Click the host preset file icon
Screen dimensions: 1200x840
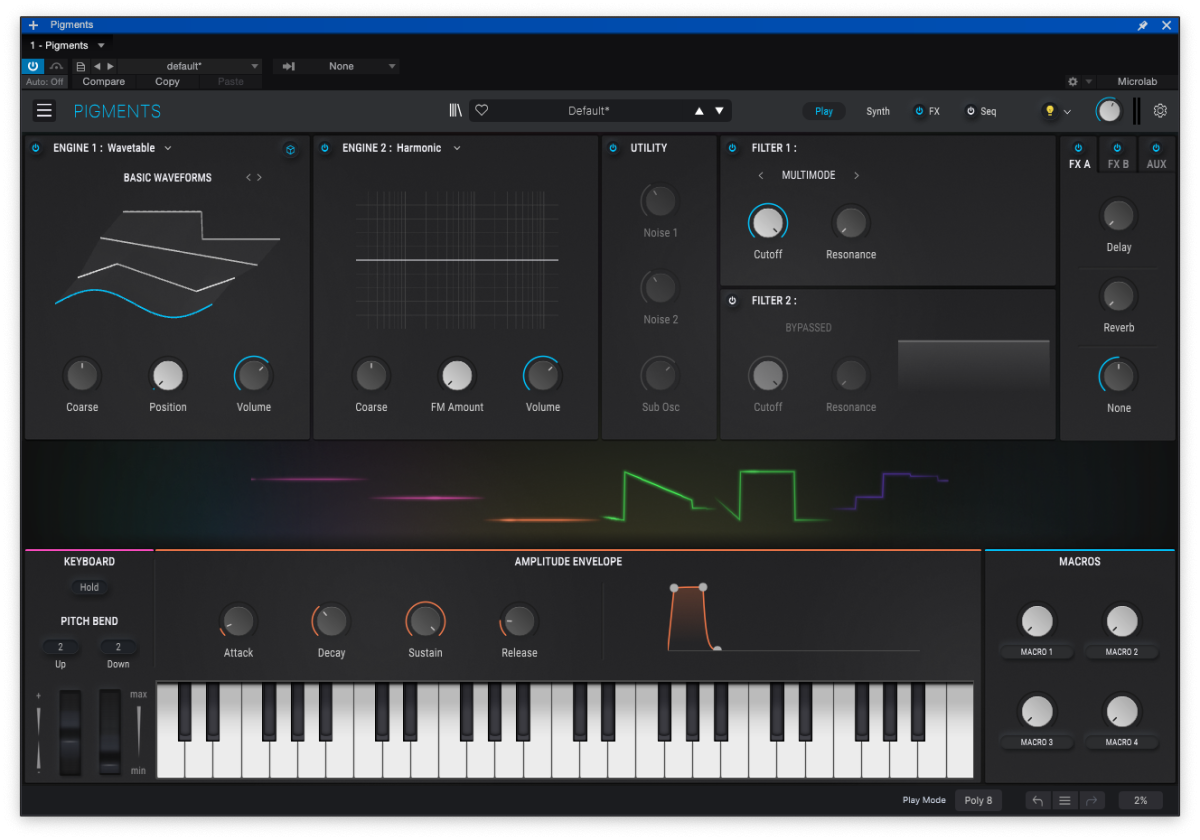pos(81,66)
